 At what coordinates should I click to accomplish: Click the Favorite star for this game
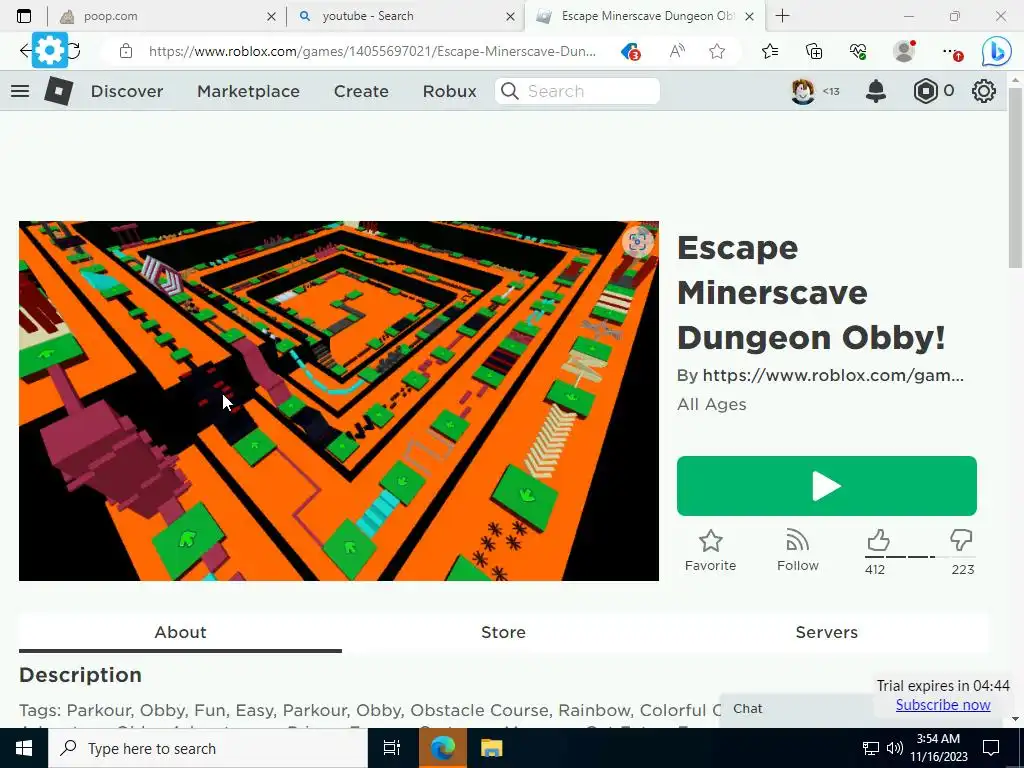(x=710, y=551)
